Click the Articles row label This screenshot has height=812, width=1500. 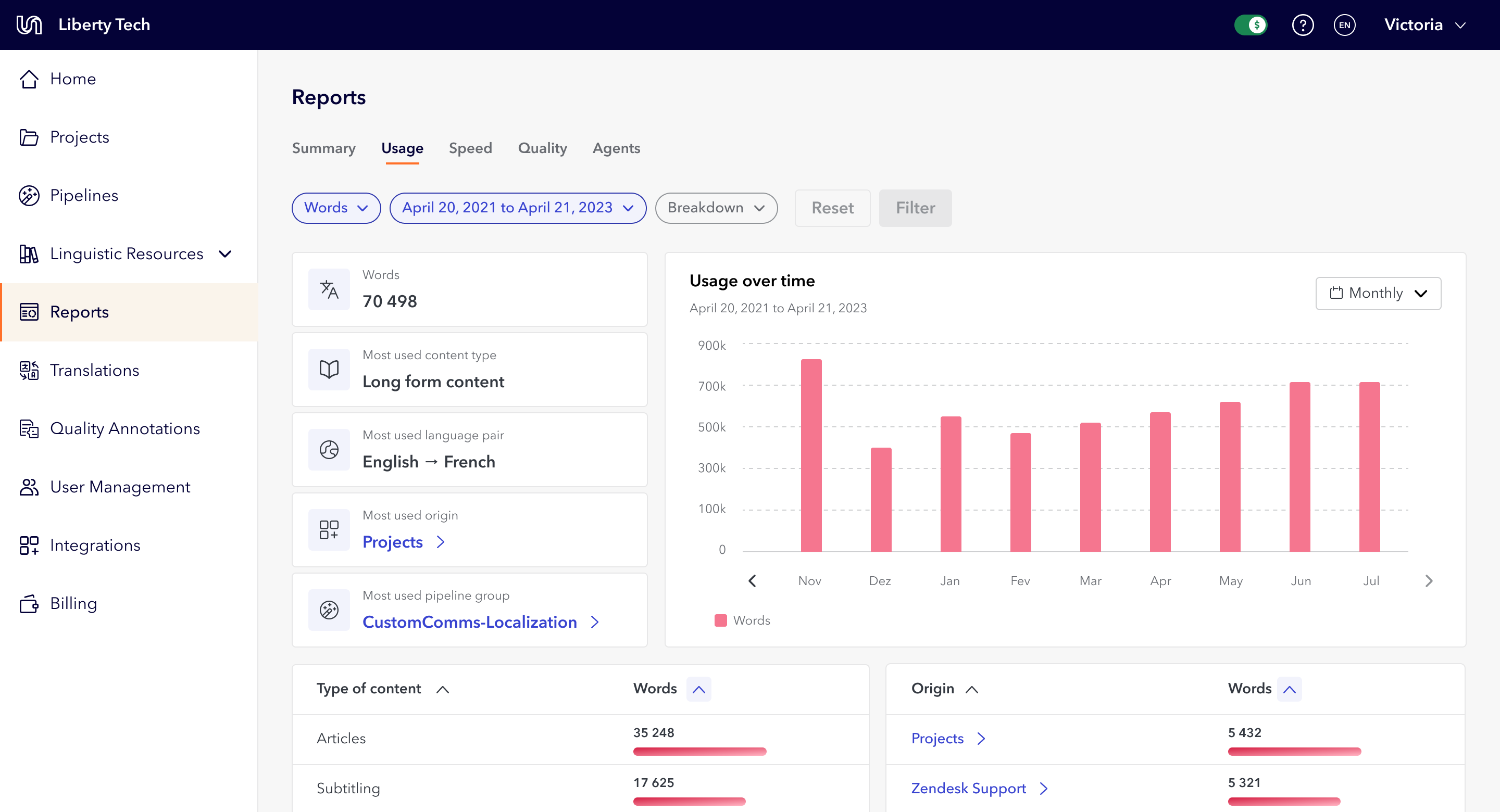click(341, 739)
